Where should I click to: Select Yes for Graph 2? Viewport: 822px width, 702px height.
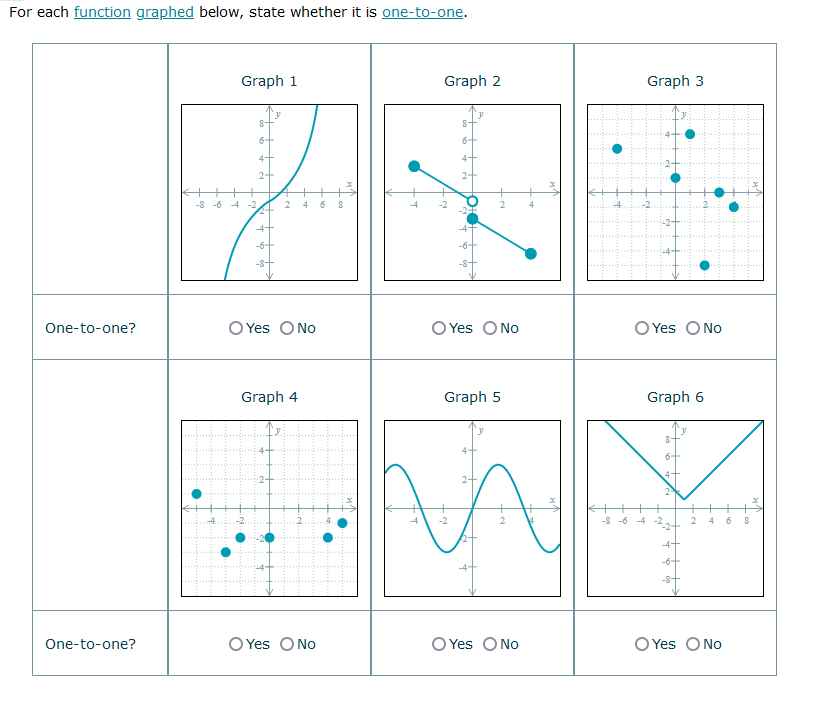click(x=437, y=327)
